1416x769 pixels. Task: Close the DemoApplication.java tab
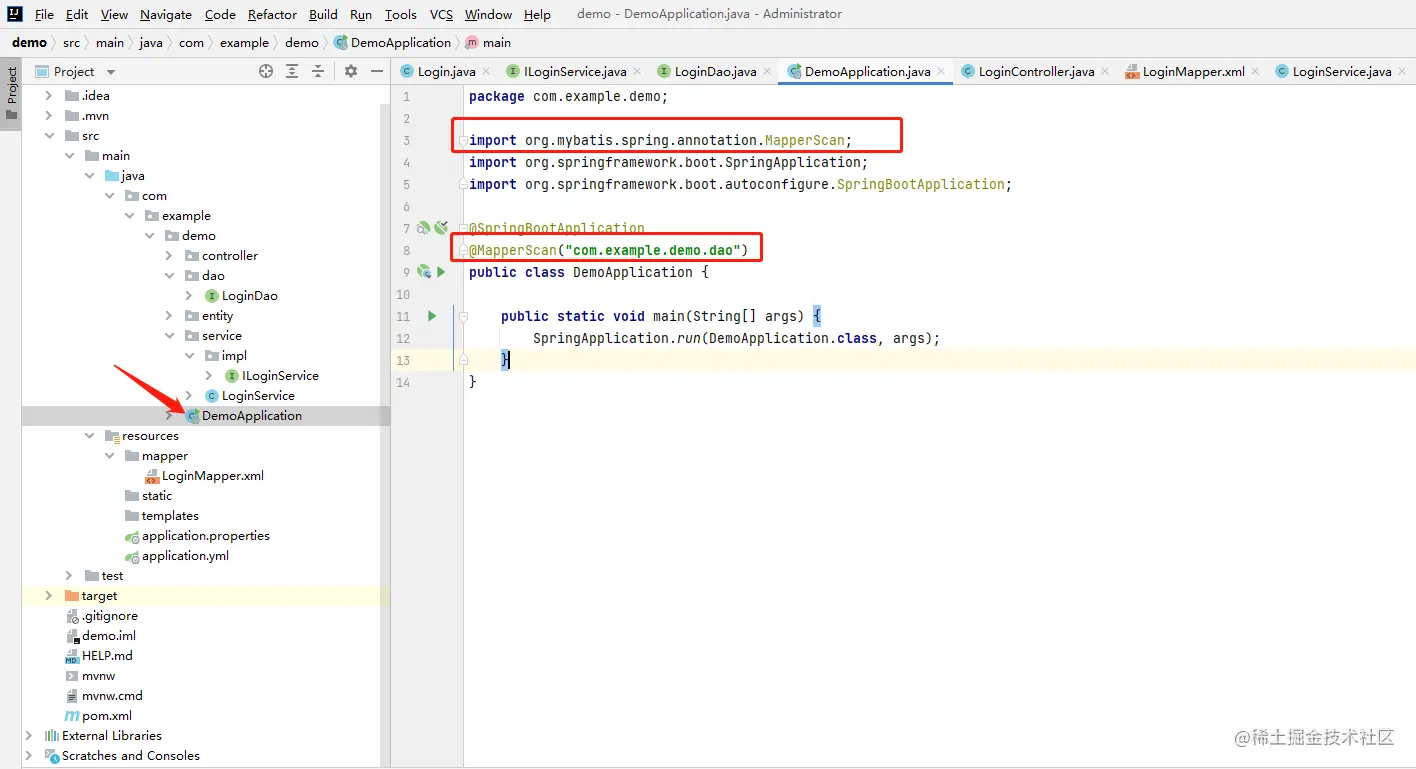coord(941,71)
